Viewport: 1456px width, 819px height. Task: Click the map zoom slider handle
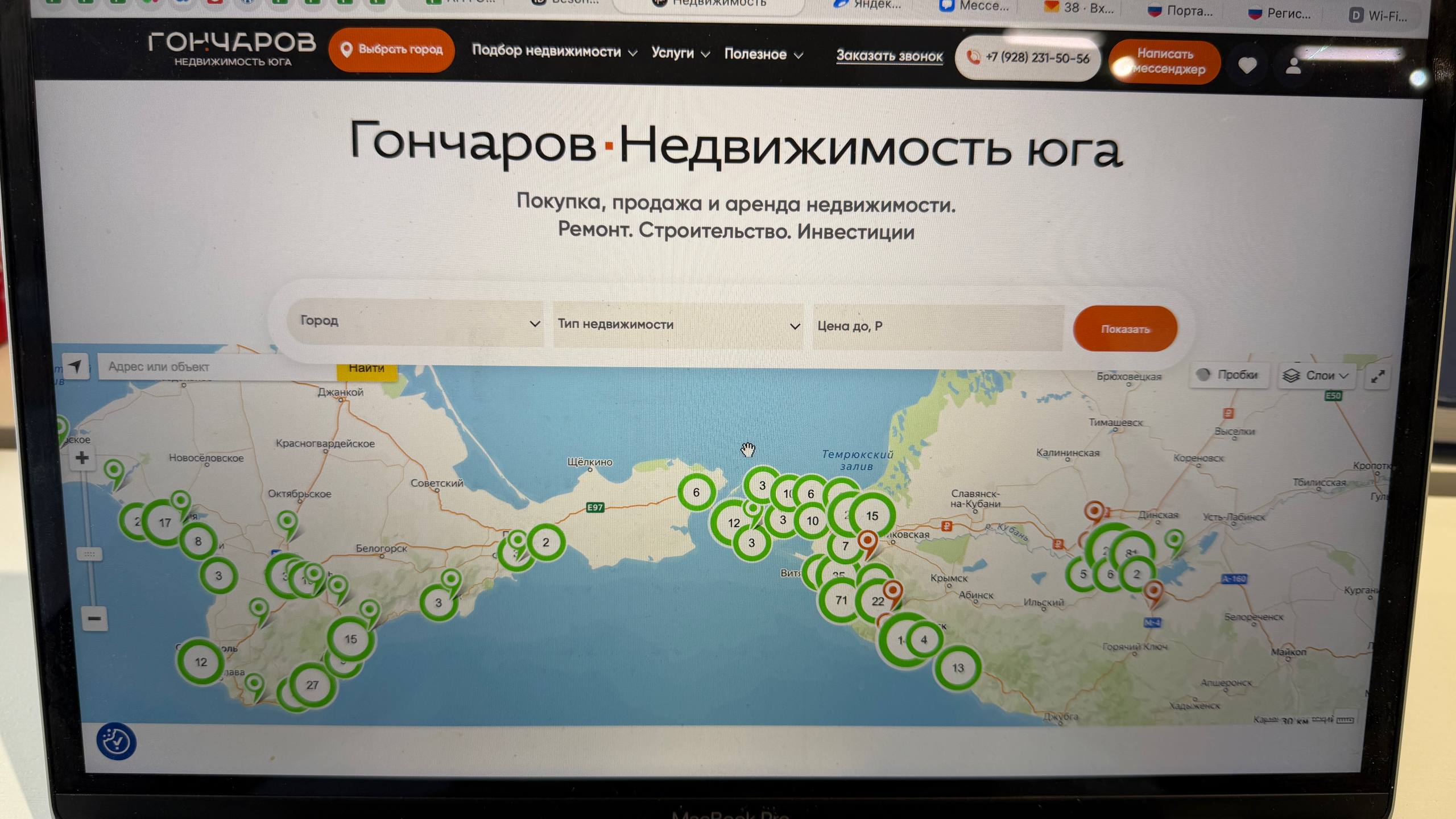pos(90,553)
